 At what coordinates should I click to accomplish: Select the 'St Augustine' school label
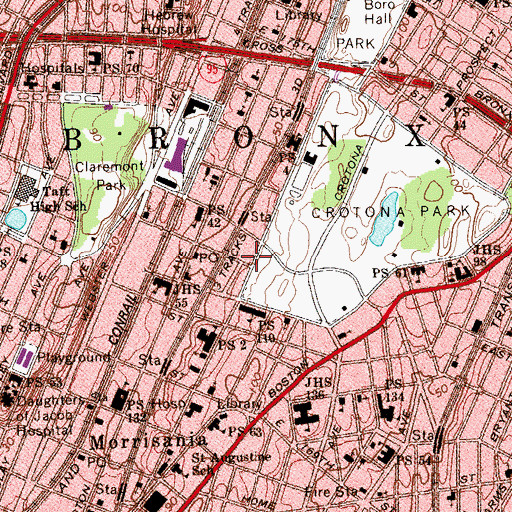click(x=231, y=458)
